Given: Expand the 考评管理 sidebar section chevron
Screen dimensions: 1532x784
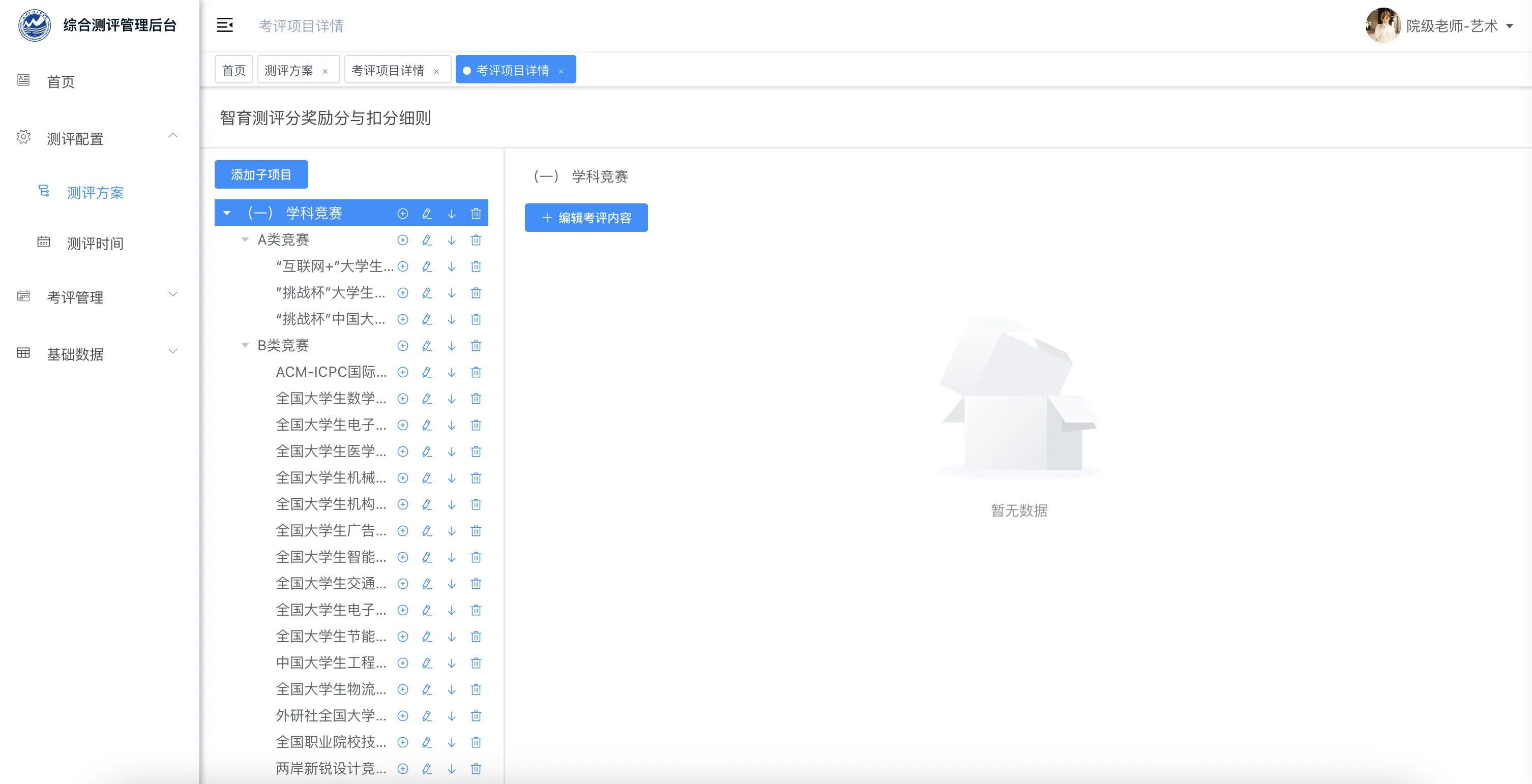Looking at the screenshot, I should click(x=173, y=294).
